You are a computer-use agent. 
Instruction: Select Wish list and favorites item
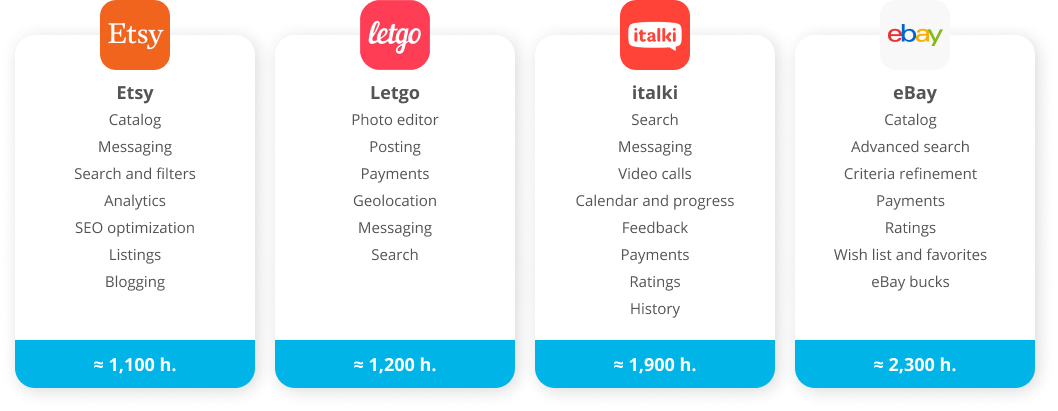[x=910, y=255]
